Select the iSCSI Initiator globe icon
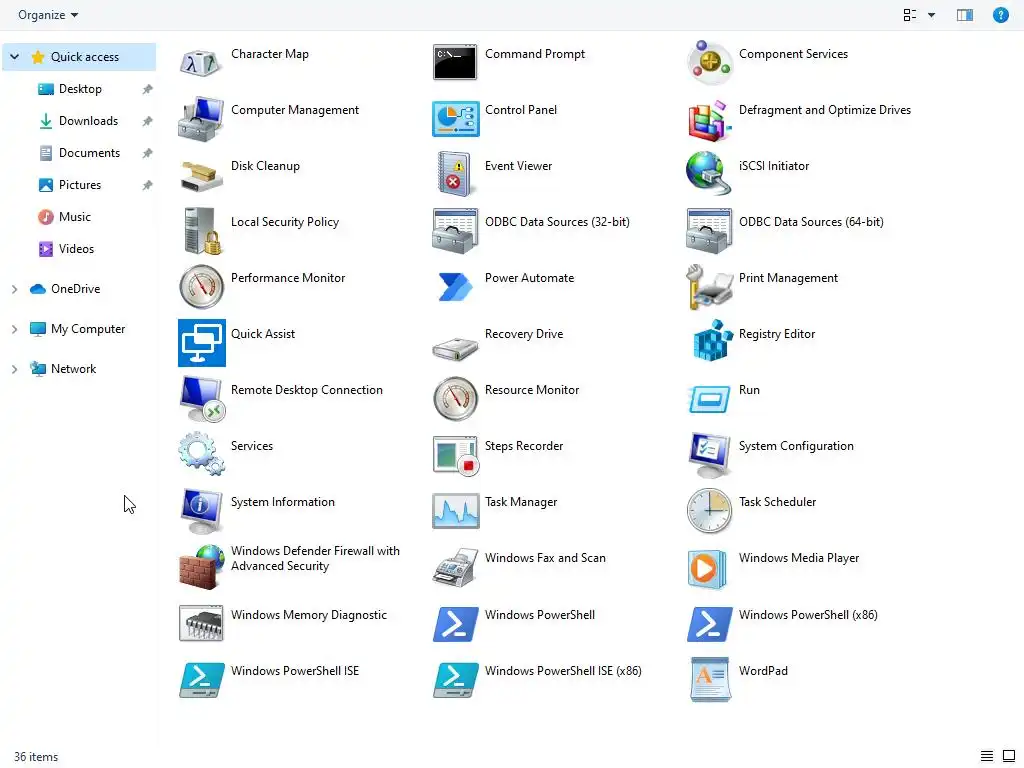1024x768 pixels. click(709, 174)
